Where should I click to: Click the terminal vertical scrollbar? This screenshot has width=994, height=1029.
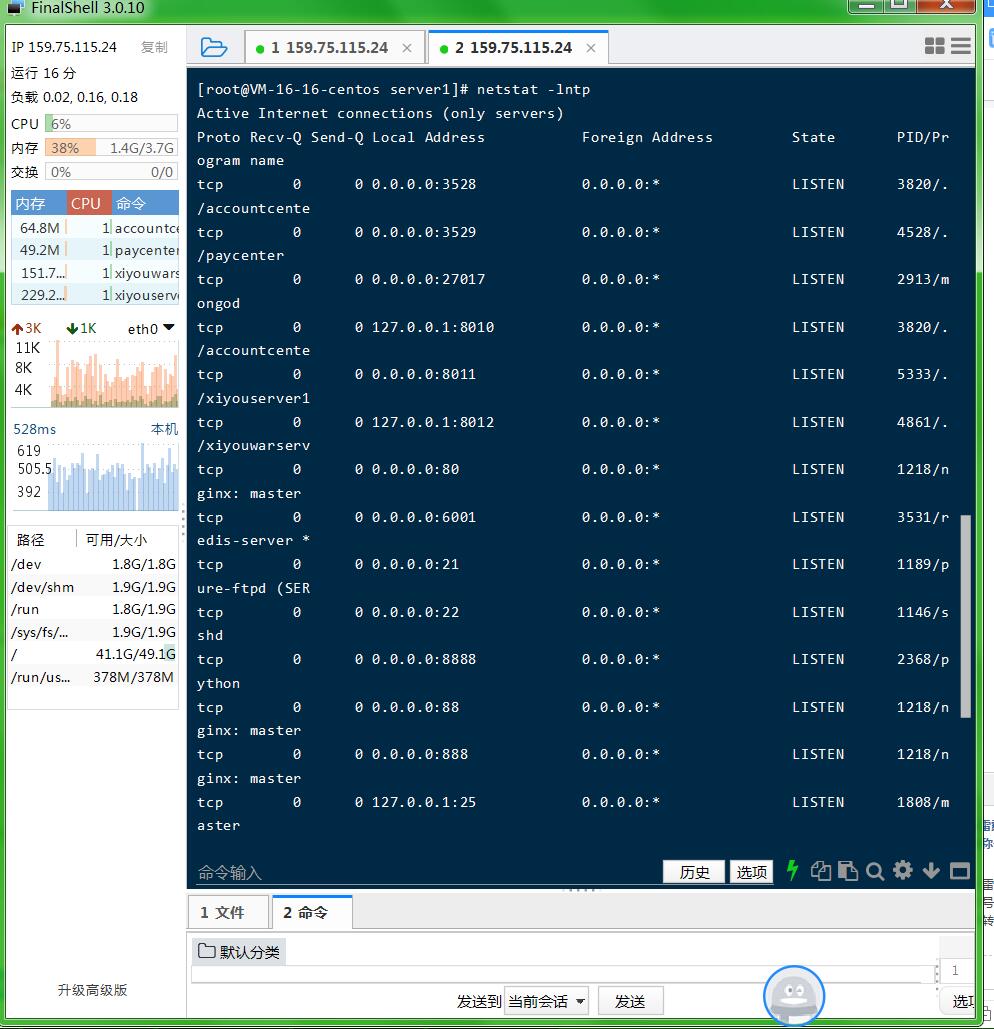point(965,615)
